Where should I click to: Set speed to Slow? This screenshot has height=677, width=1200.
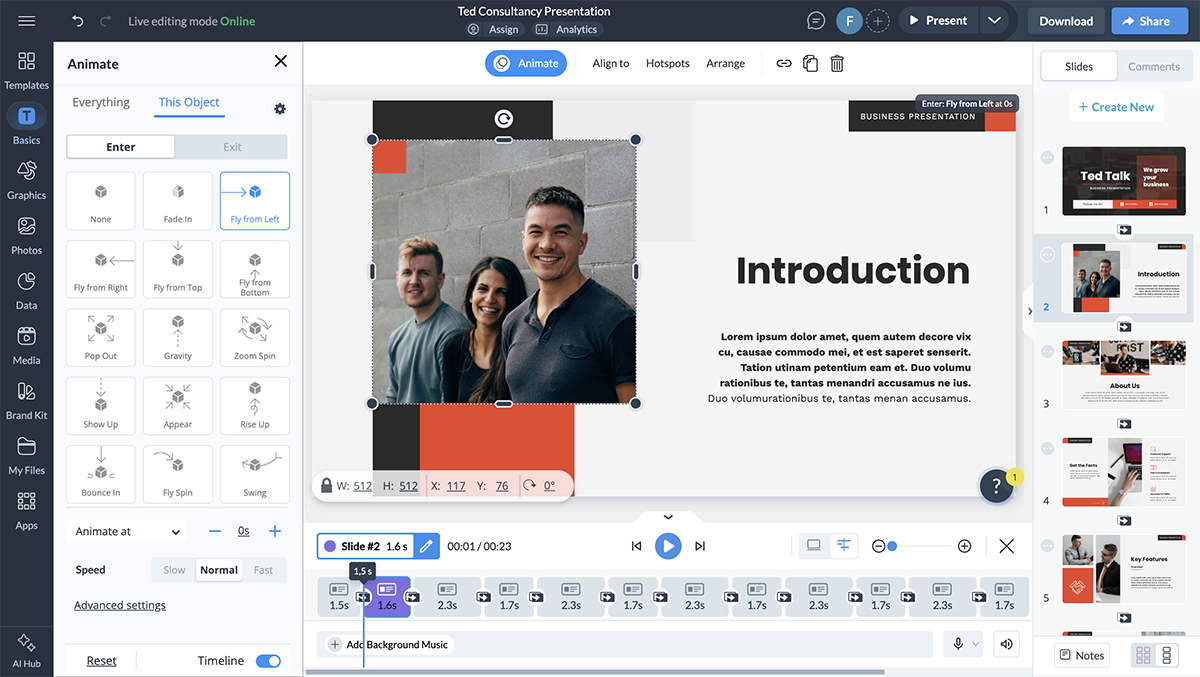click(174, 570)
